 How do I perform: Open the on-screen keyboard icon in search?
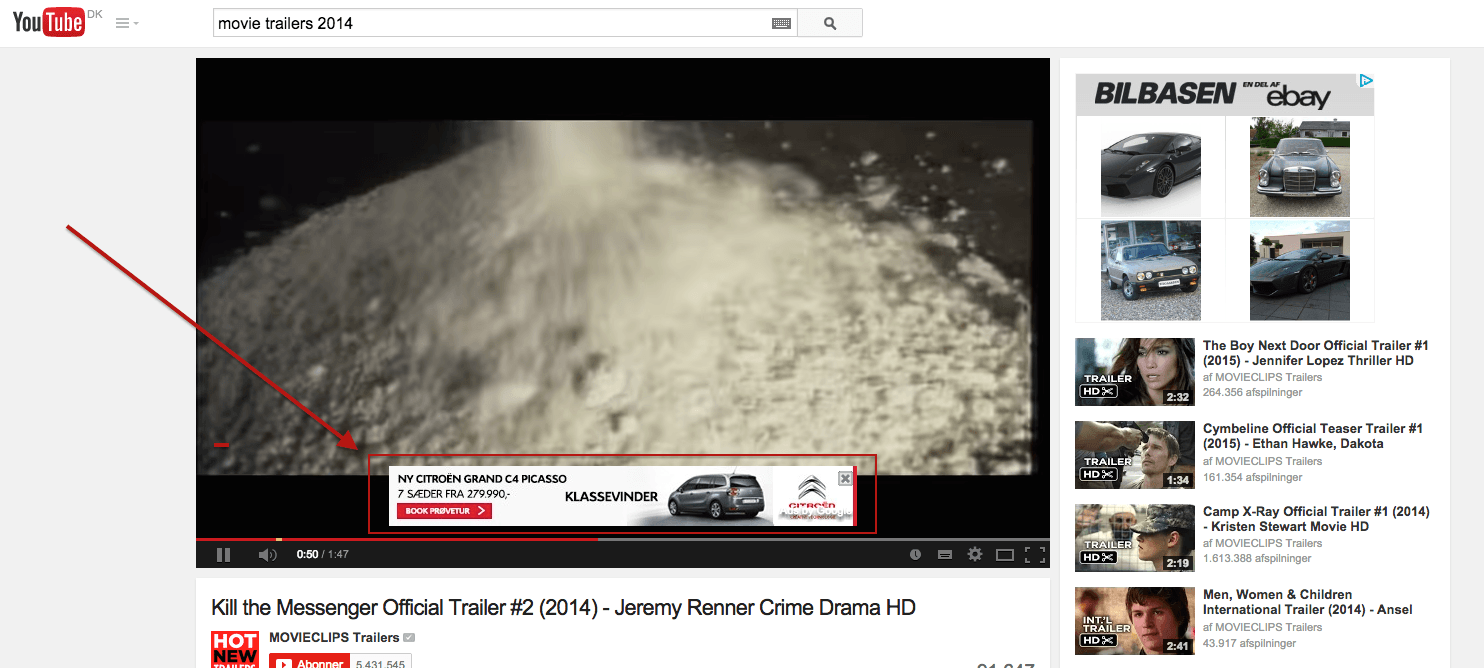[782, 24]
